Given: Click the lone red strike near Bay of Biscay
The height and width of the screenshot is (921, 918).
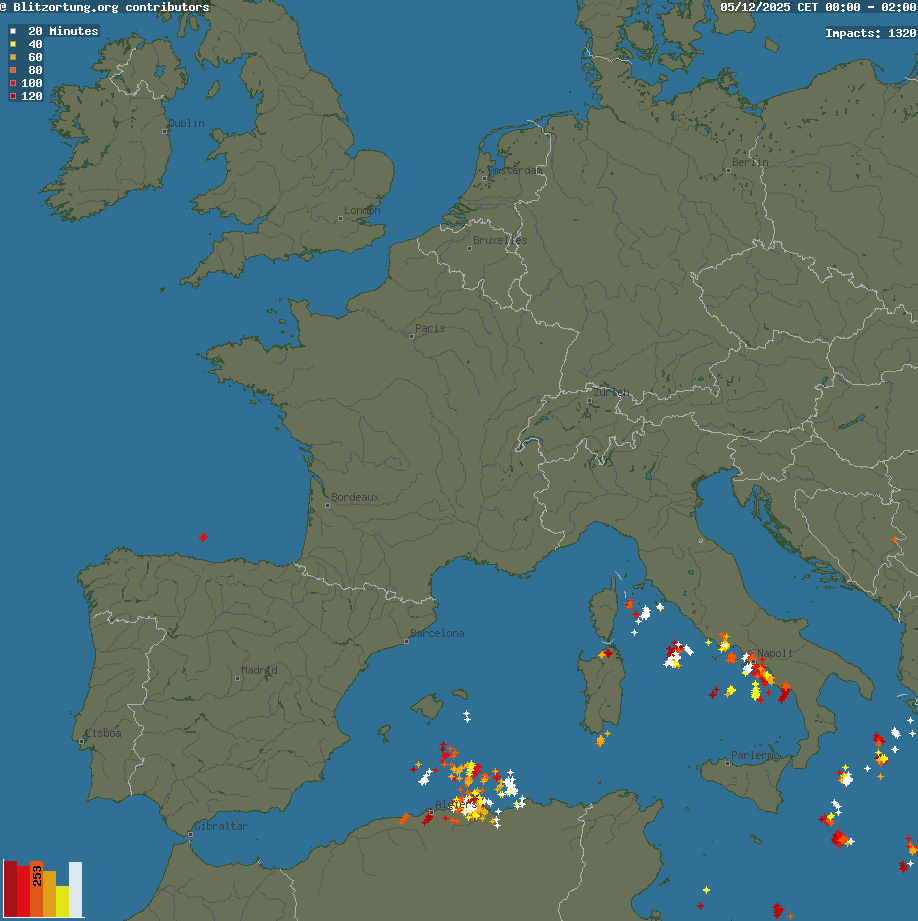Looking at the screenshot, I should (x=204, y=537).
